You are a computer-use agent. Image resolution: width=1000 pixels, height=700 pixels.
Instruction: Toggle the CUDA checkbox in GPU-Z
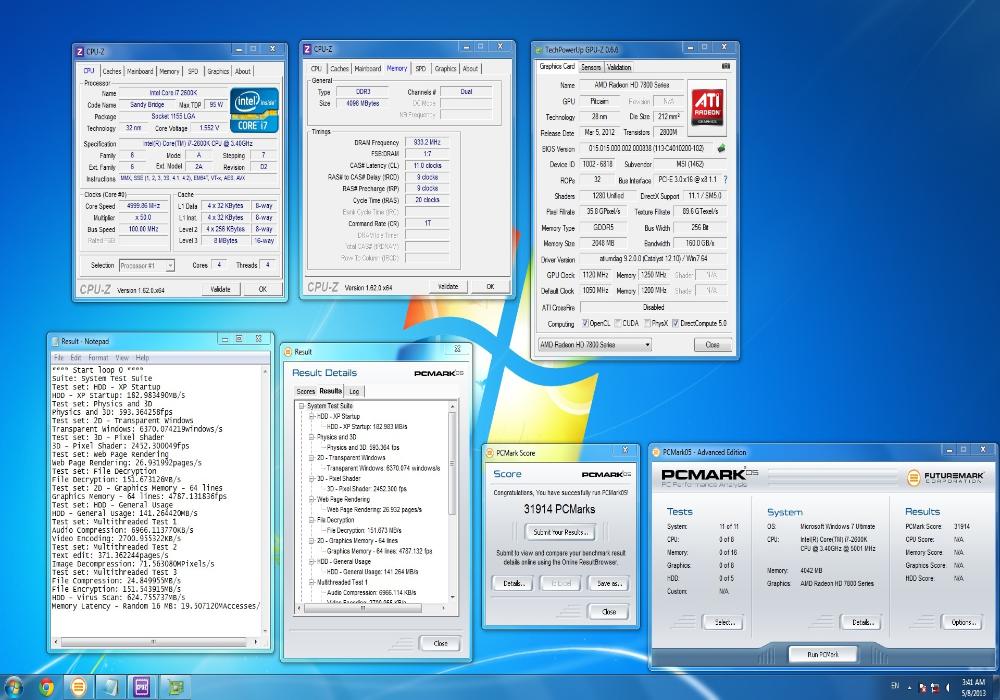617,323
